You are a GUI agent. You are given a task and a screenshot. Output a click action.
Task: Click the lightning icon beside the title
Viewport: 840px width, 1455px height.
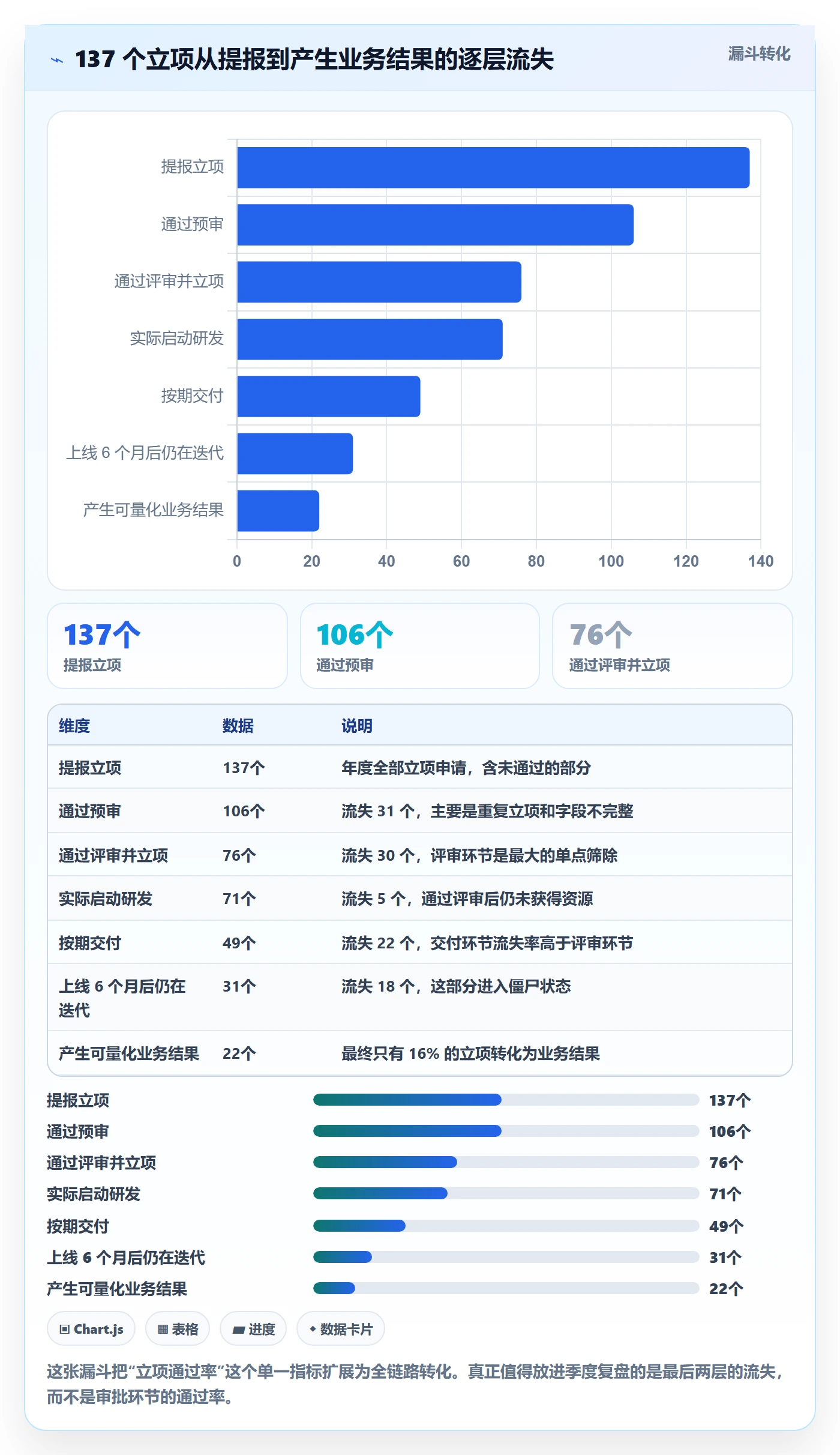click(x=57, y=60)
